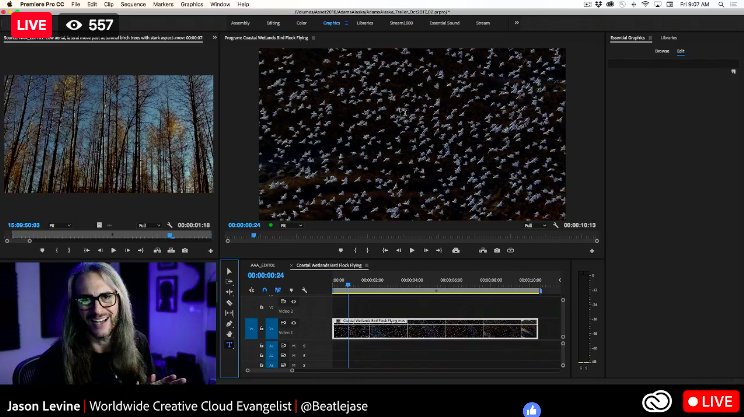
Task: Open the Graphics menu in menu bar
Action: click(192, 4)
